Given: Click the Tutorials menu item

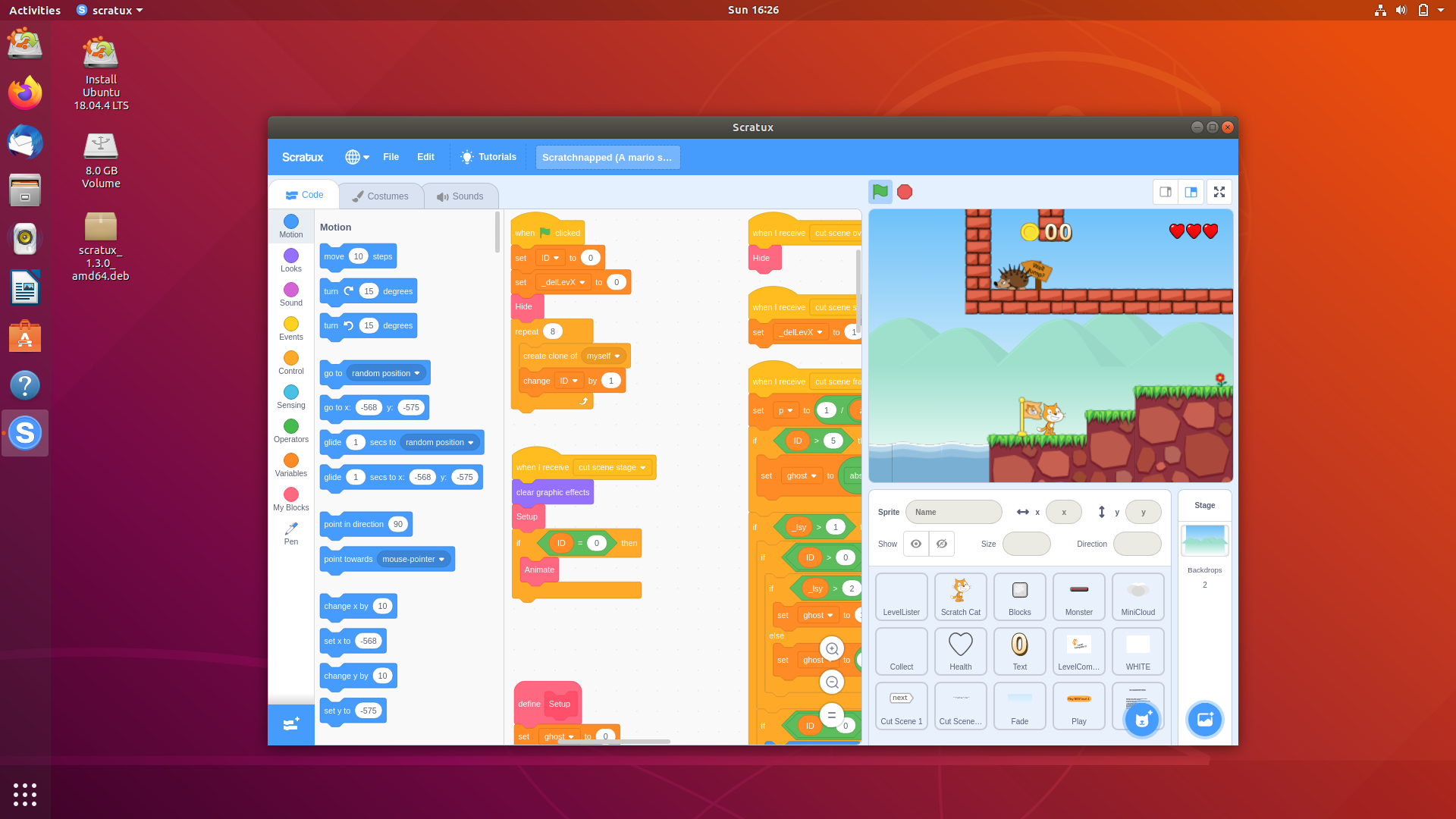Looking at the screenshot, I should point(488,157).
